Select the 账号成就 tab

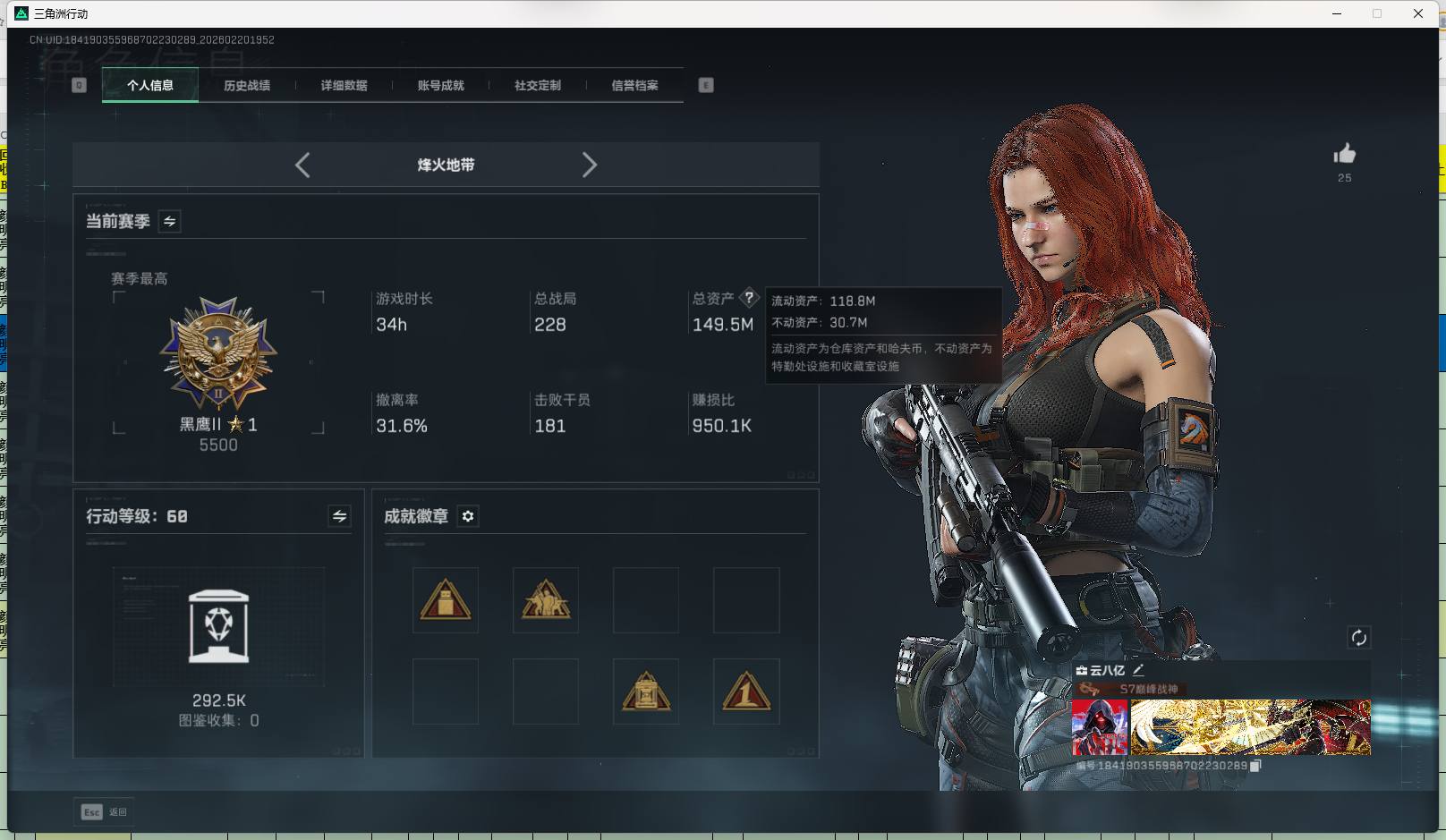coord(440,86)
